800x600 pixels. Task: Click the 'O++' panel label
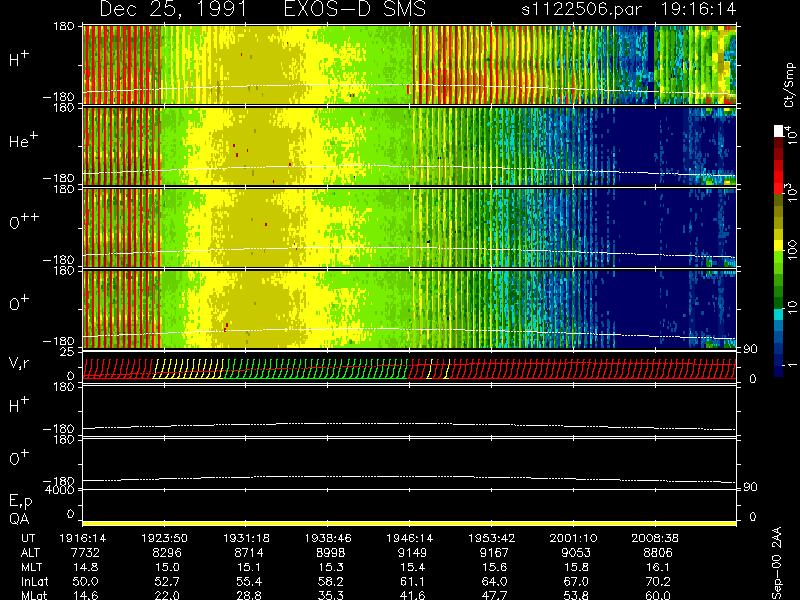point(24,222)
